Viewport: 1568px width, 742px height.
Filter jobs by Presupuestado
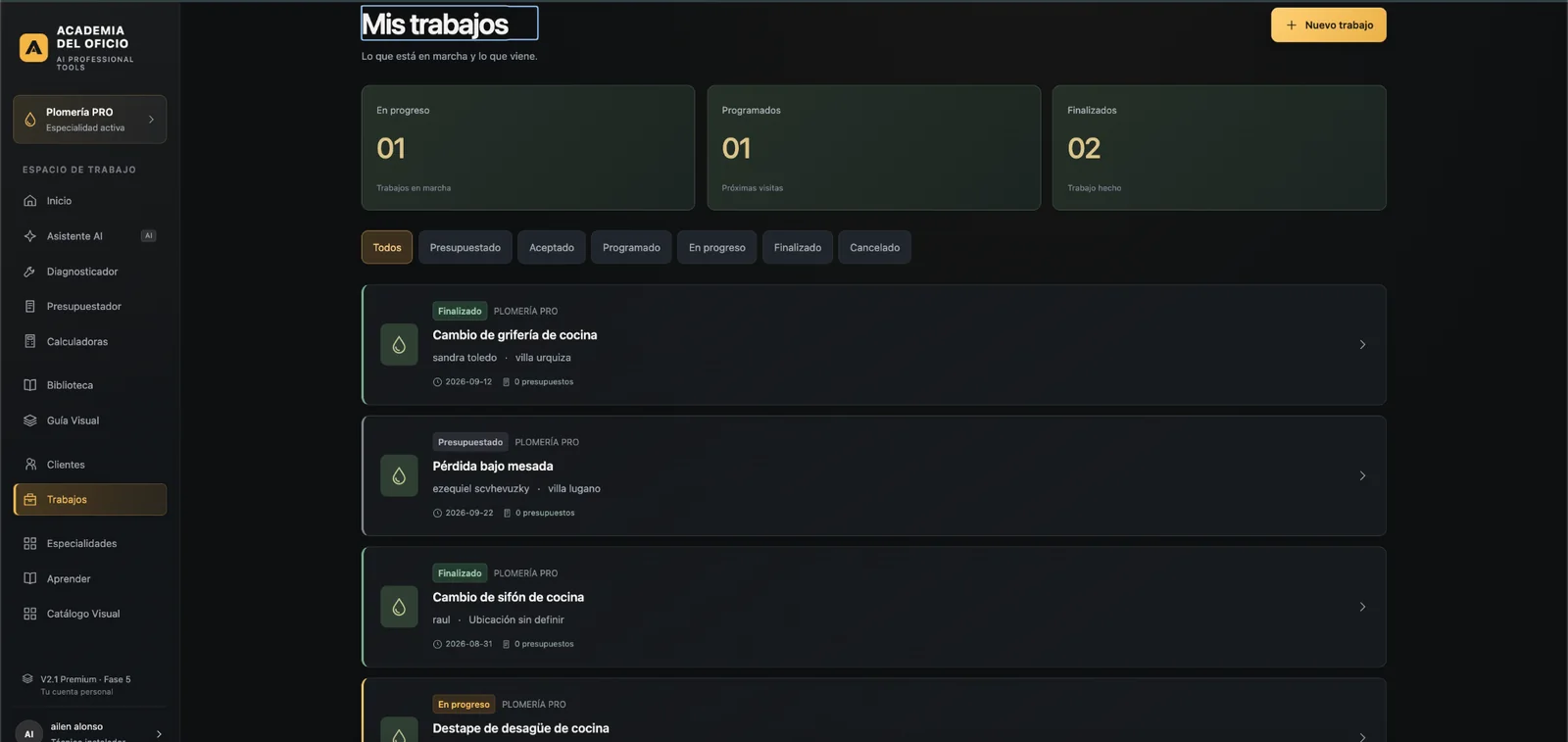pos(465,248)
